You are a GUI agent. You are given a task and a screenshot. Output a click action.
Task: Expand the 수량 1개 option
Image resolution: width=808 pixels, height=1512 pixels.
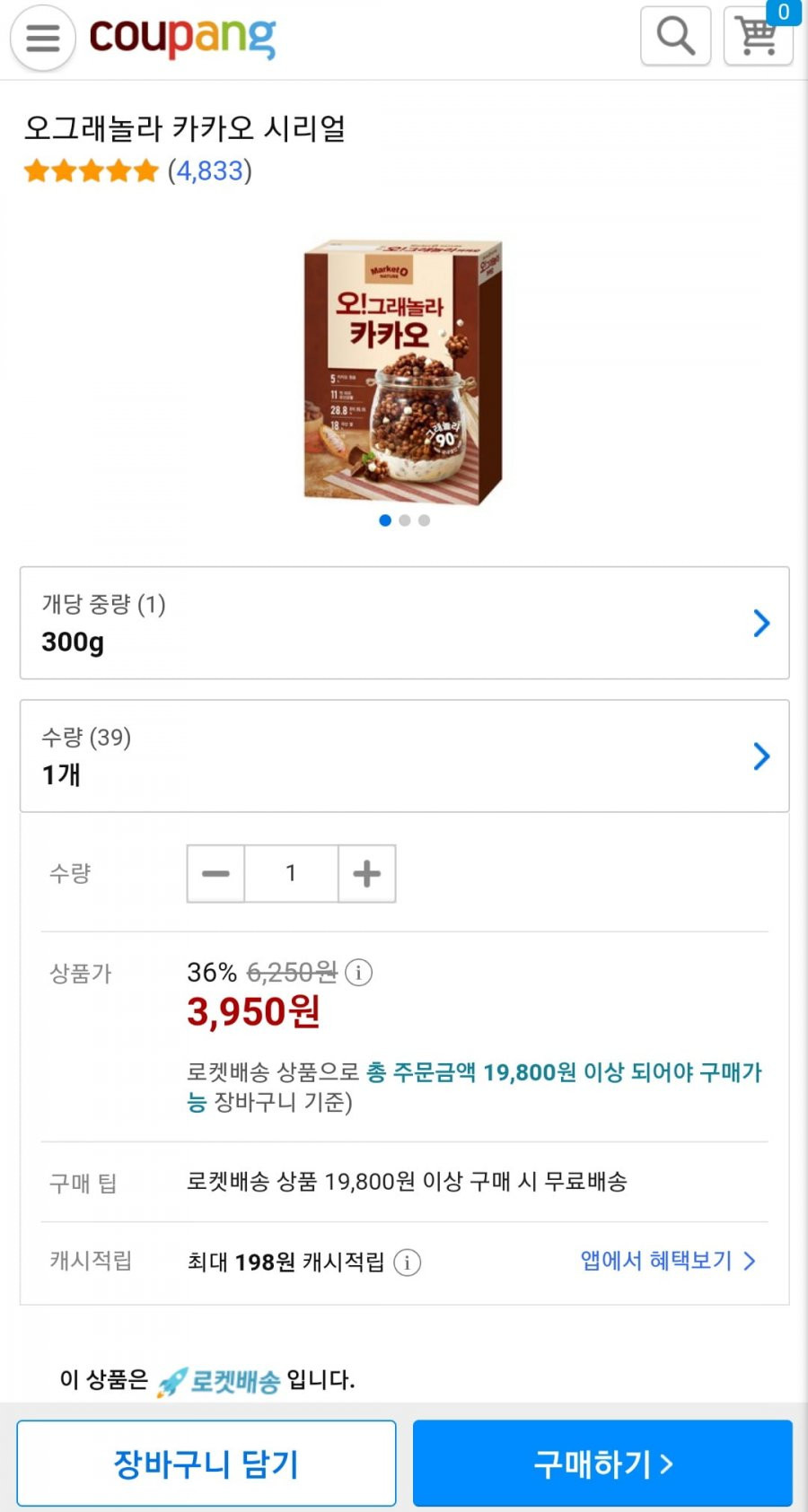(404, 756)
